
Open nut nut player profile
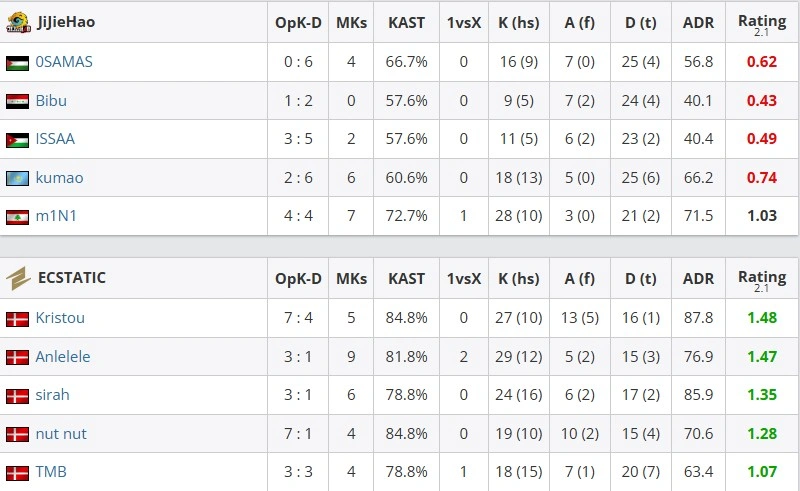pos(61,434)
